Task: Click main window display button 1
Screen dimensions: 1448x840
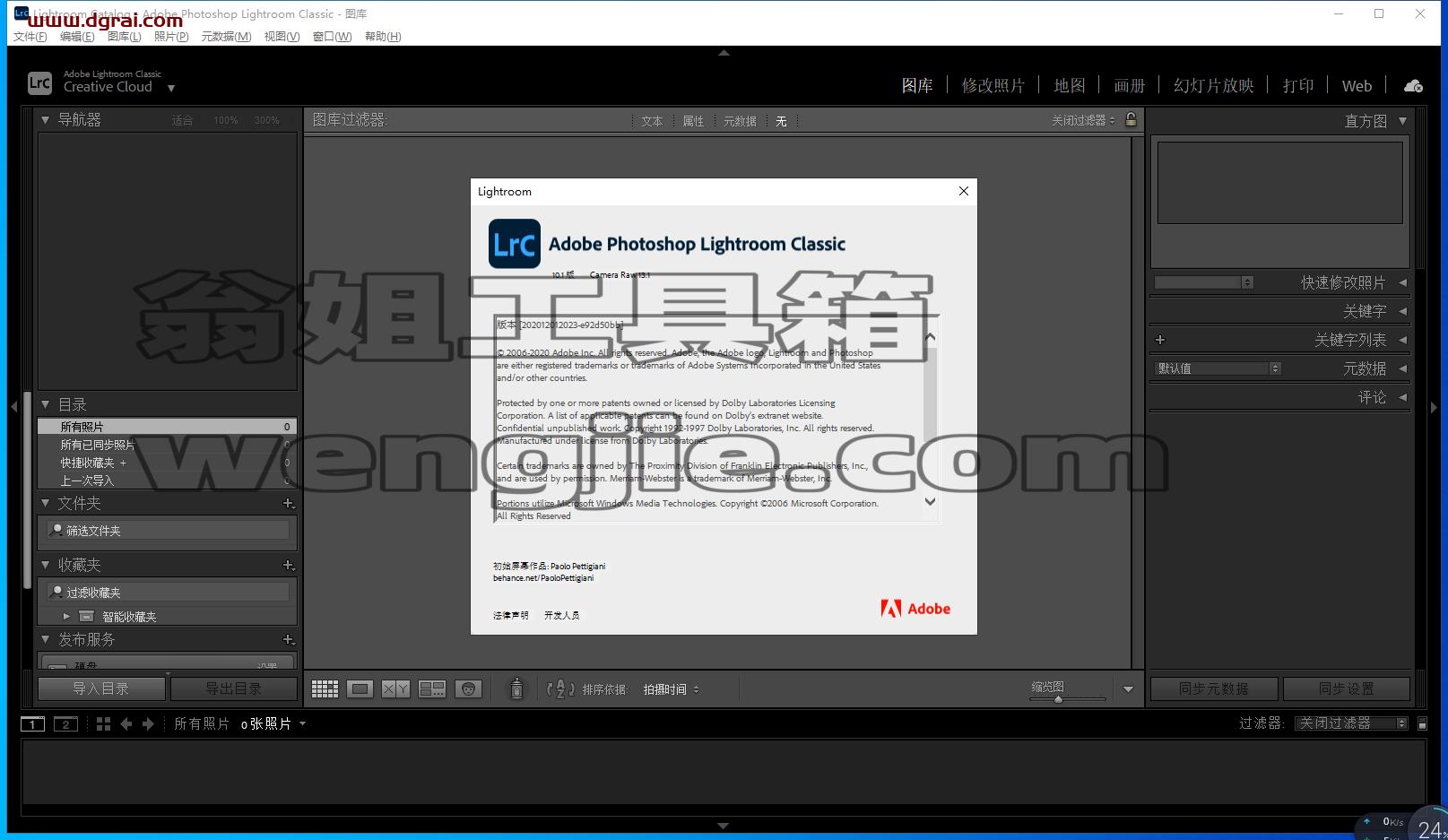Action: tap(32, 723)
